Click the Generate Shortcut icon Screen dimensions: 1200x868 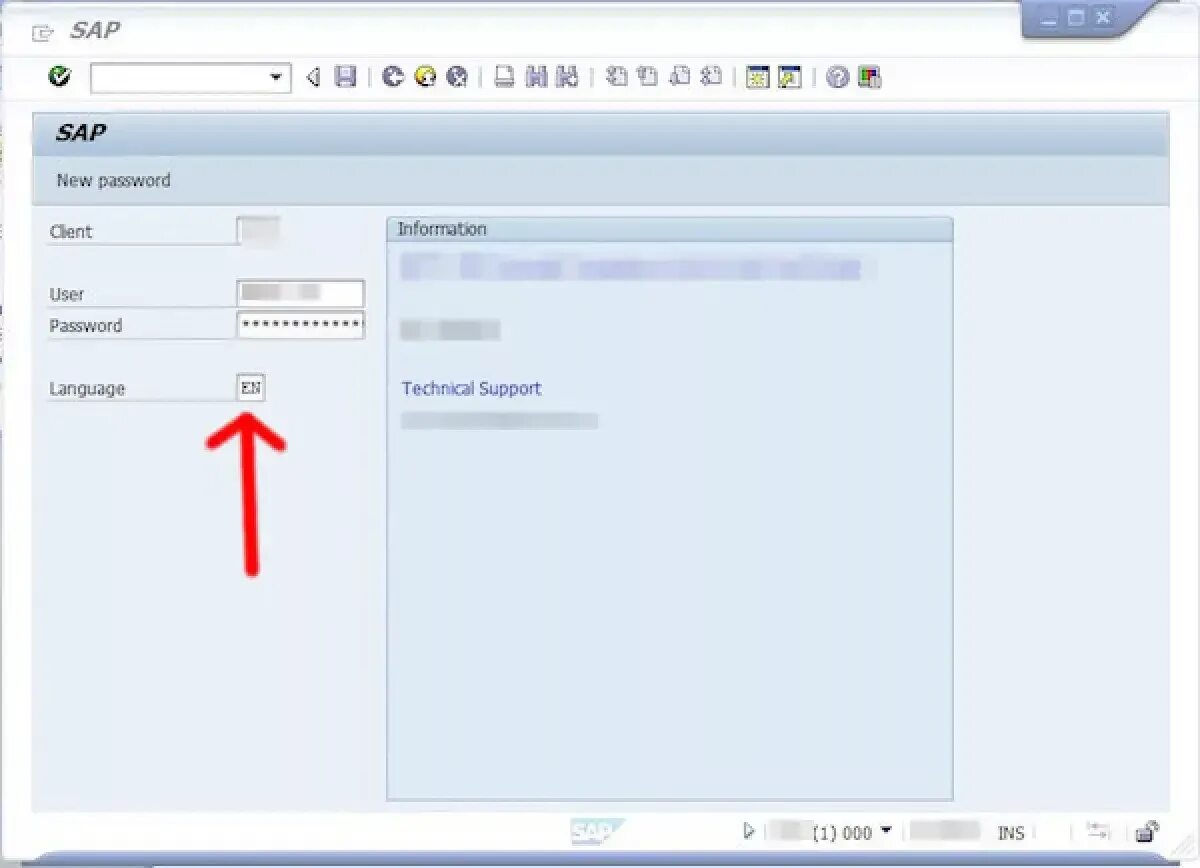(790, 77)
